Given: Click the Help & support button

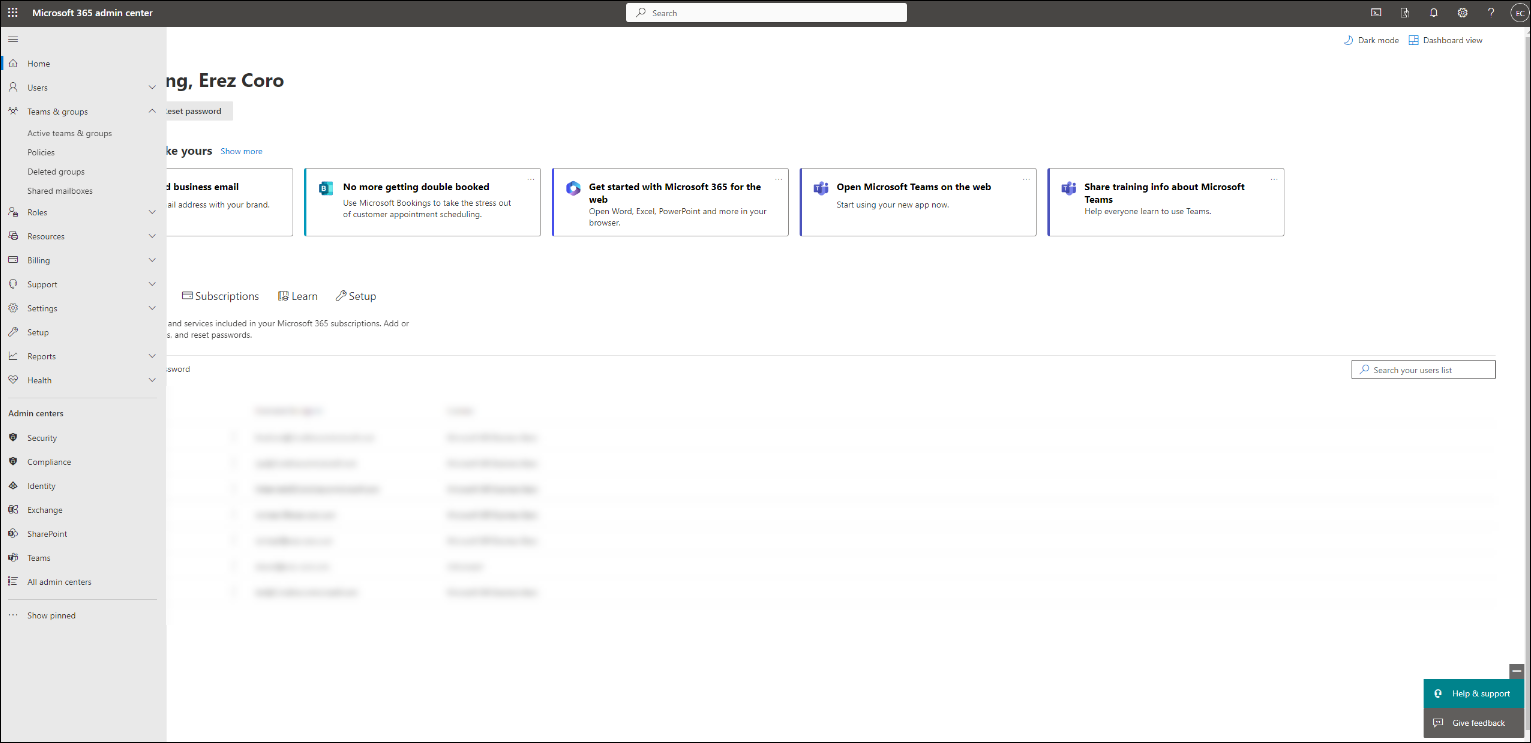Looking at the screenshot, I should click(1473, 693).
